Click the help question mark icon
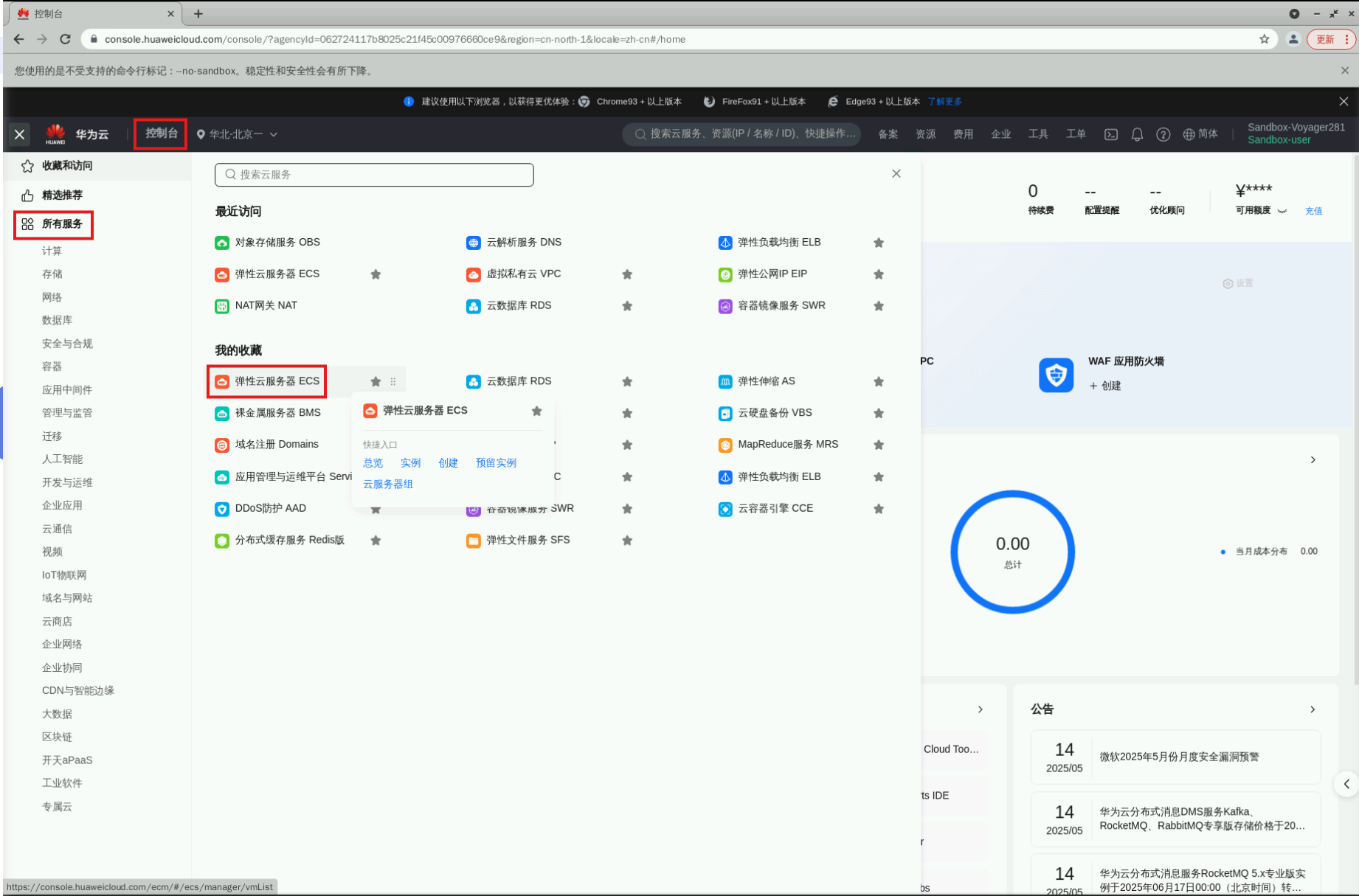 click(1163, 134)
